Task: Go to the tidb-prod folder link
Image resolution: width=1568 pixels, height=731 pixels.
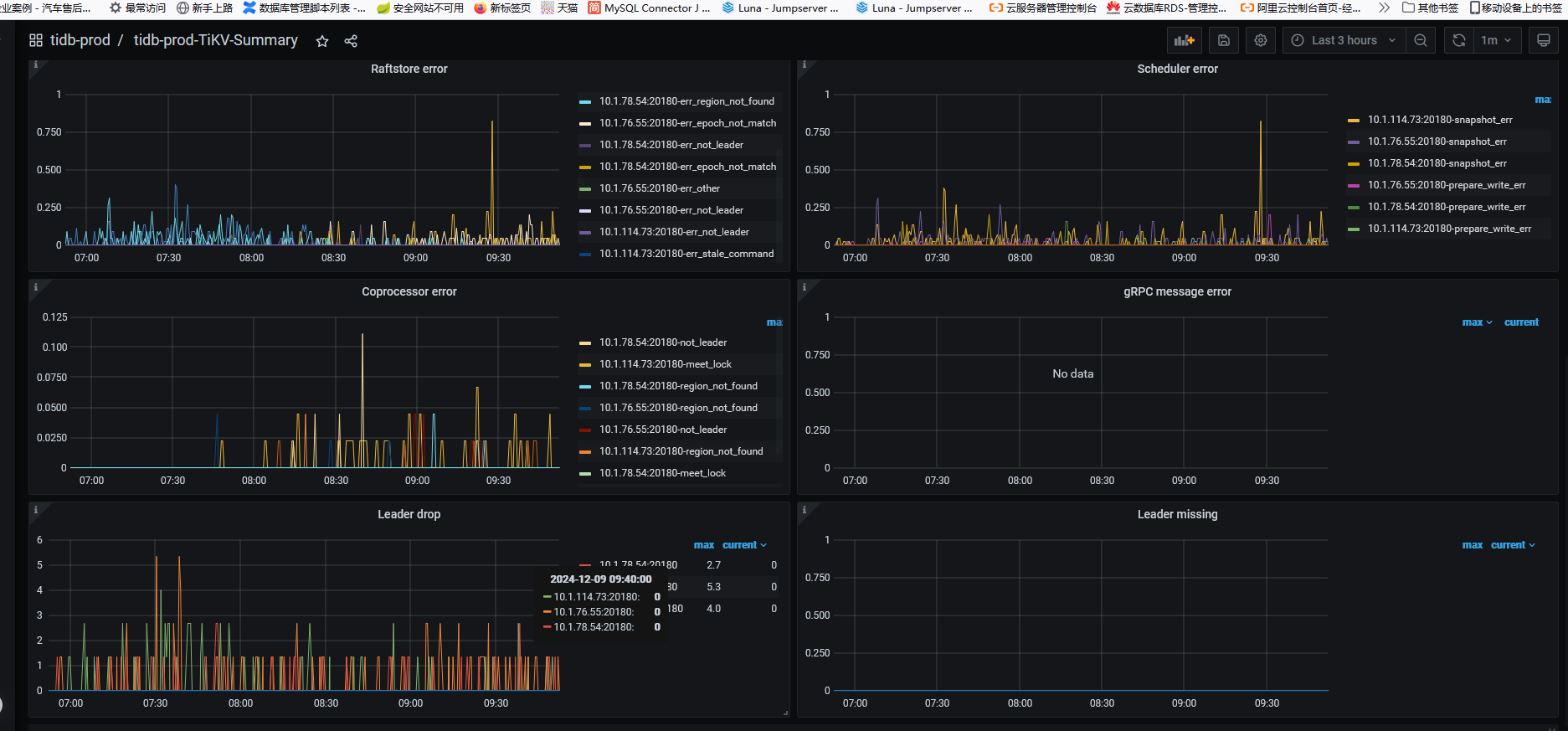Action: click(x=80, y=40)
